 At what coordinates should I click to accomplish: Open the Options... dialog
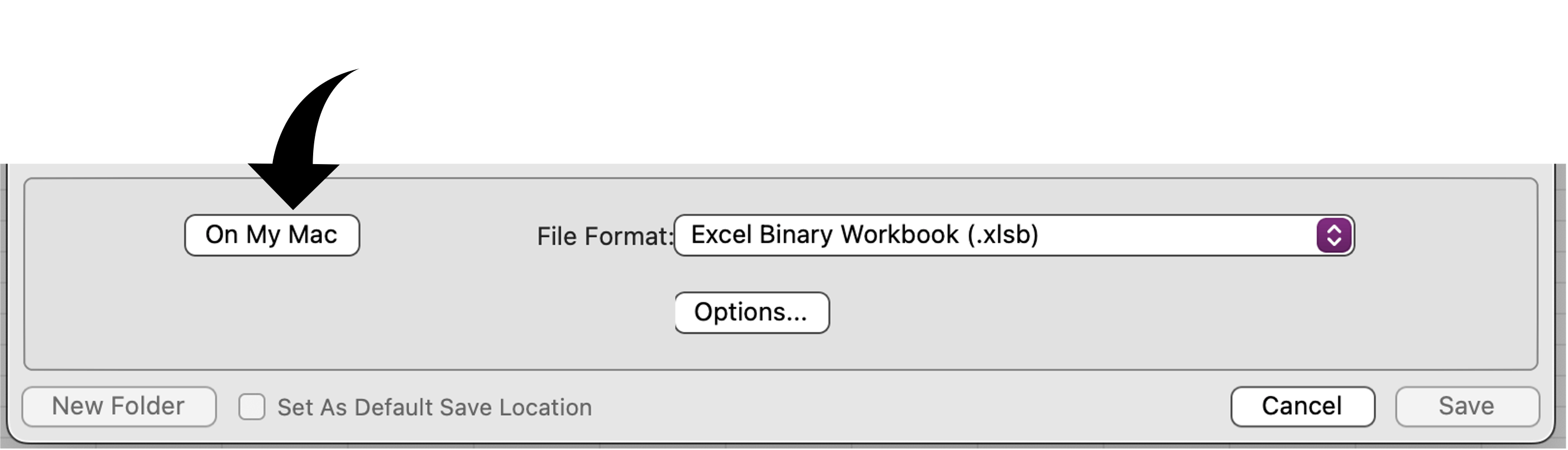(x=752, y=313)
